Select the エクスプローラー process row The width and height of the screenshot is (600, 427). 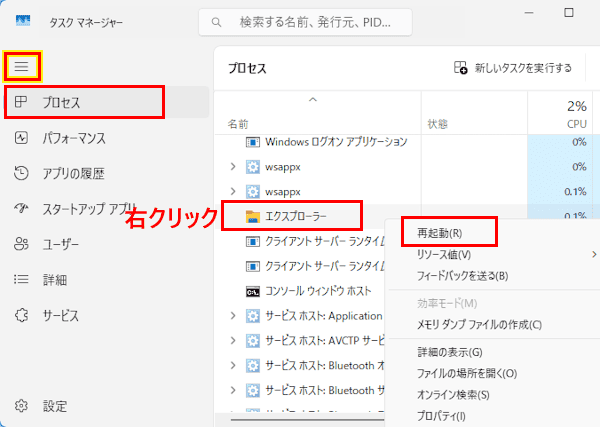300,215
